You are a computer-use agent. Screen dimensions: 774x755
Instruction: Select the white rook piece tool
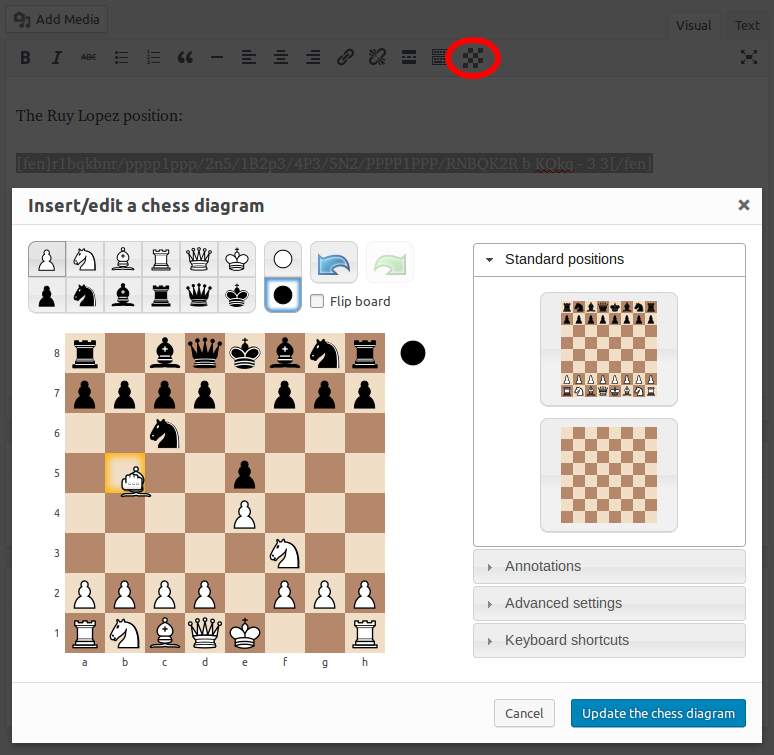161,259
